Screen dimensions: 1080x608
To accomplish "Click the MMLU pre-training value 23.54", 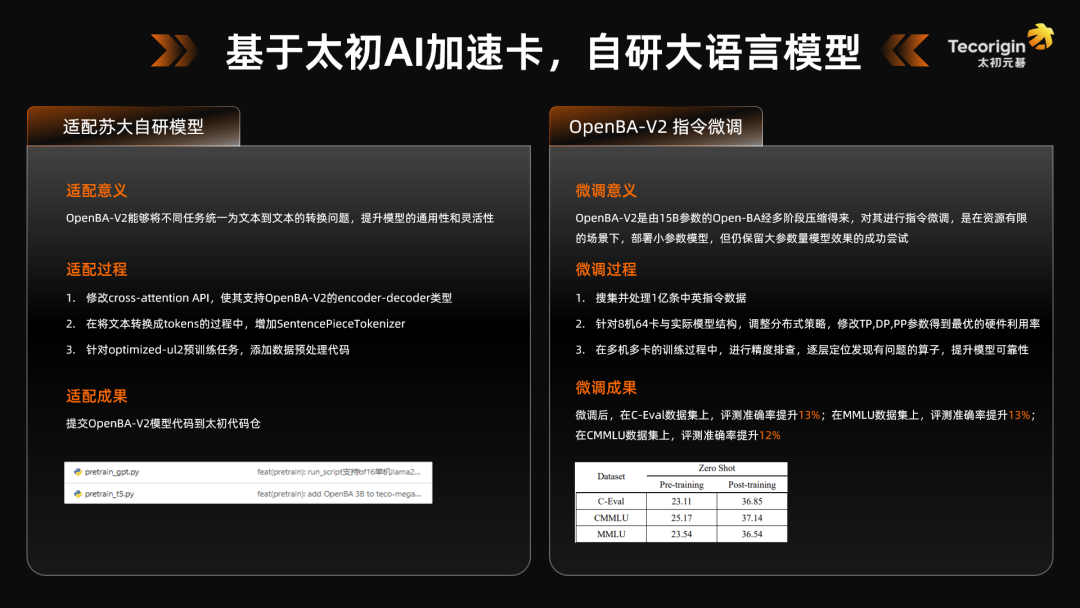I will coord(682,534).
